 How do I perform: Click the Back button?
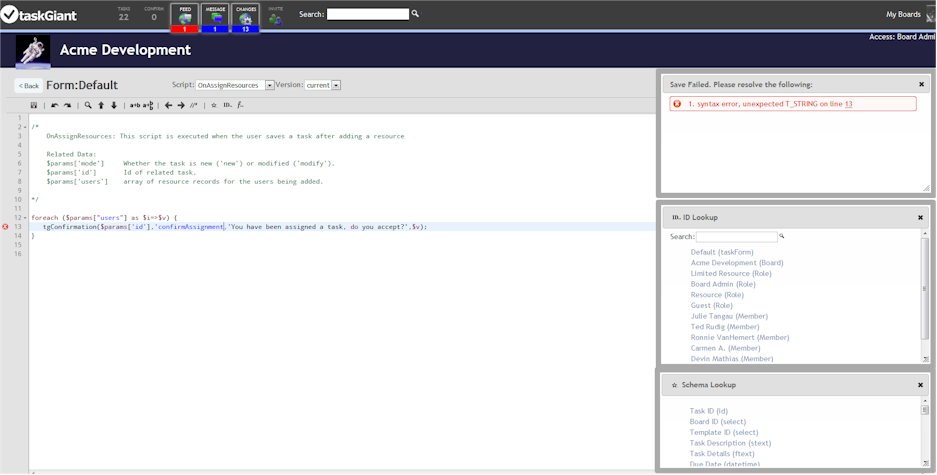[28, 86]
